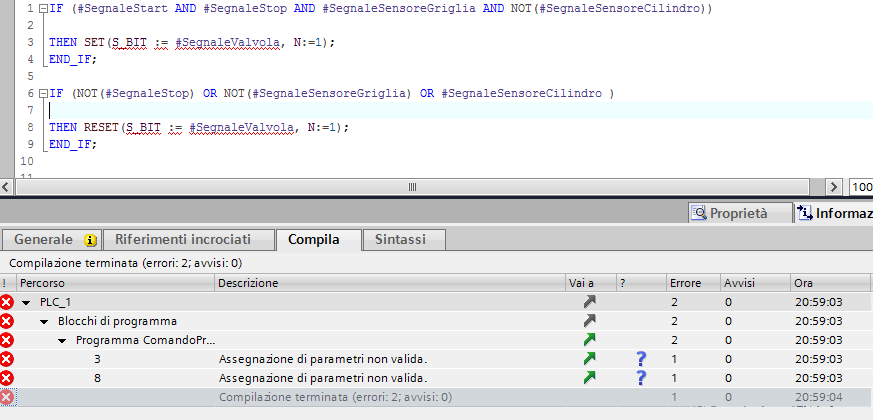The image size is (873, 420).
Task: Click the red error icon beside PLC_1
Action: [7, 302]
